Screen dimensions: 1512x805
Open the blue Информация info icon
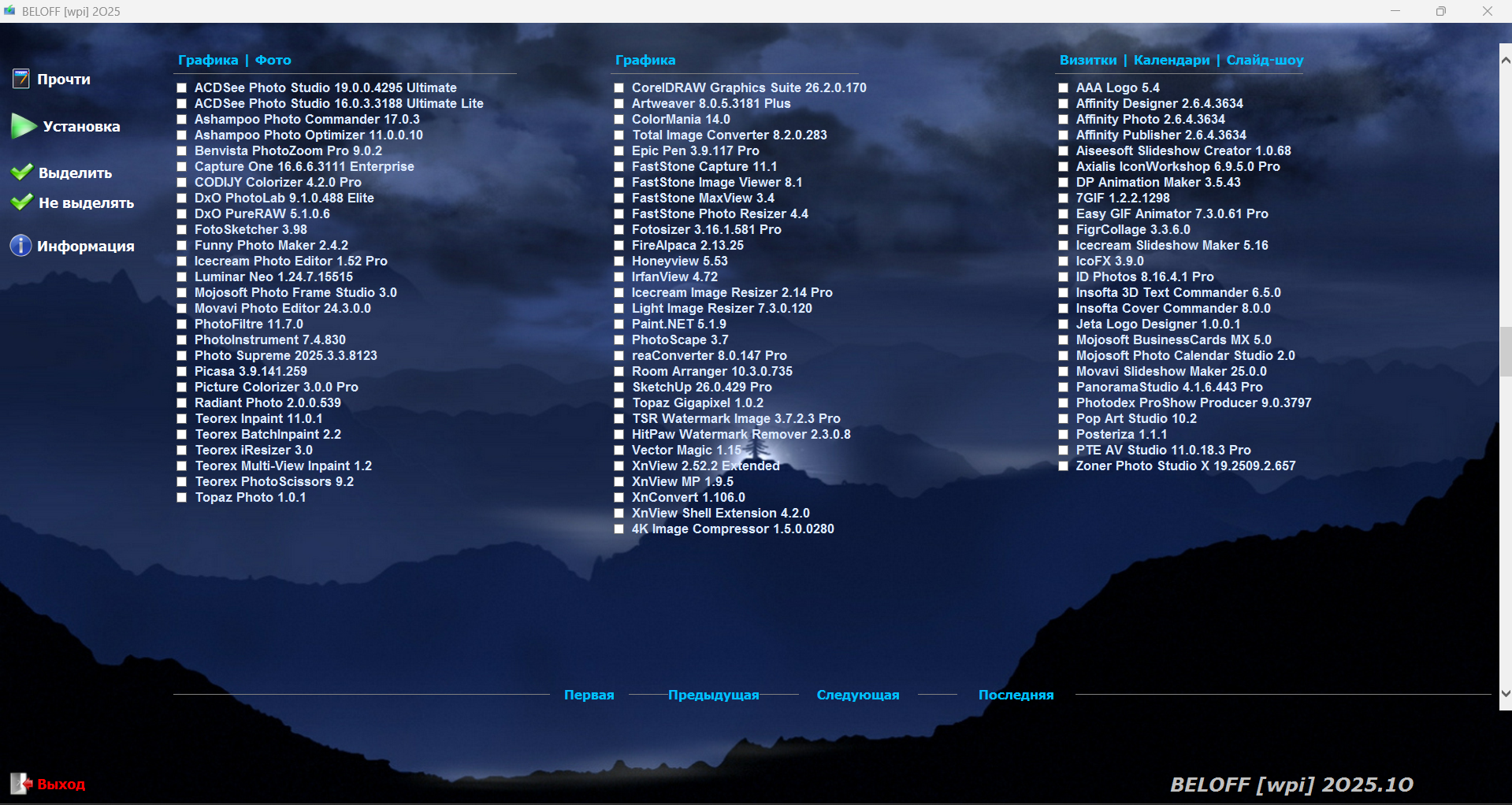click(20, 246)
